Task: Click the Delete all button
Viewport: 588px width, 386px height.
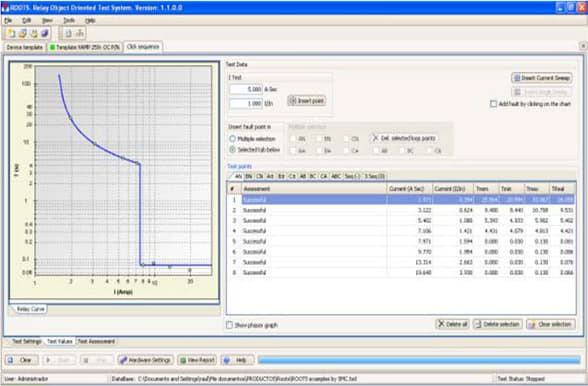Action: (x=453, y=324)
